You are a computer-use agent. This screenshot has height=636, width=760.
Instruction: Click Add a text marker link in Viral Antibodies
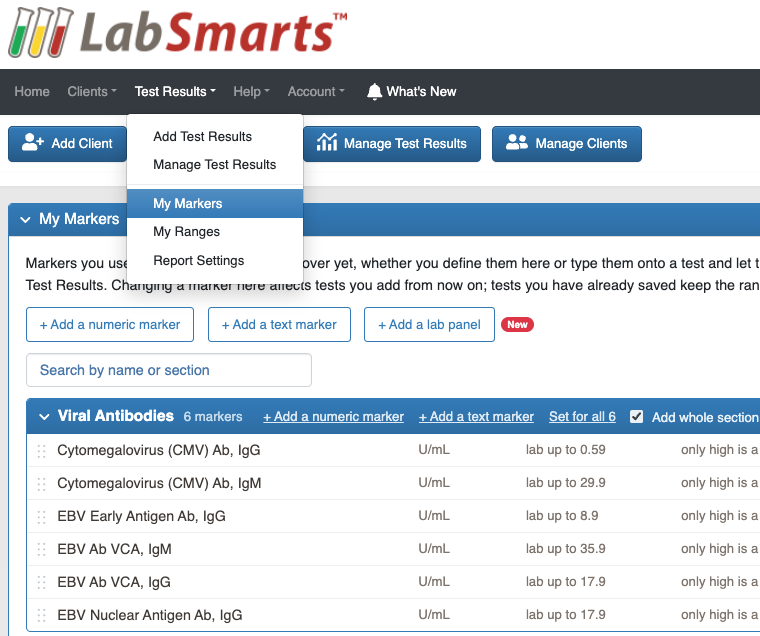[476, 416]
